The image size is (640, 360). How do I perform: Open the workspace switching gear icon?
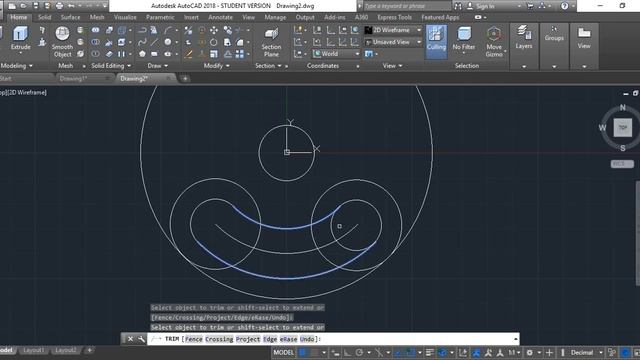point(529,353)
